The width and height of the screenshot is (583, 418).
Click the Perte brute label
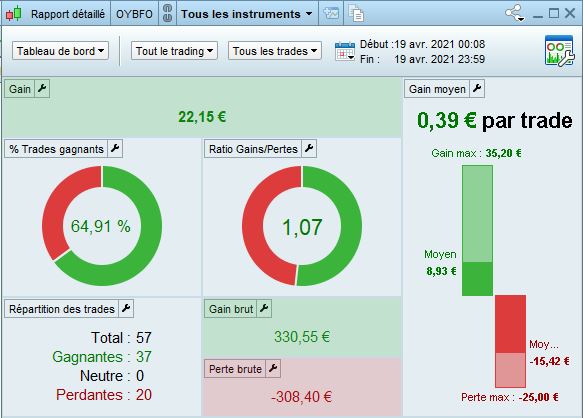pyautogui.click(x=235, y=369)
